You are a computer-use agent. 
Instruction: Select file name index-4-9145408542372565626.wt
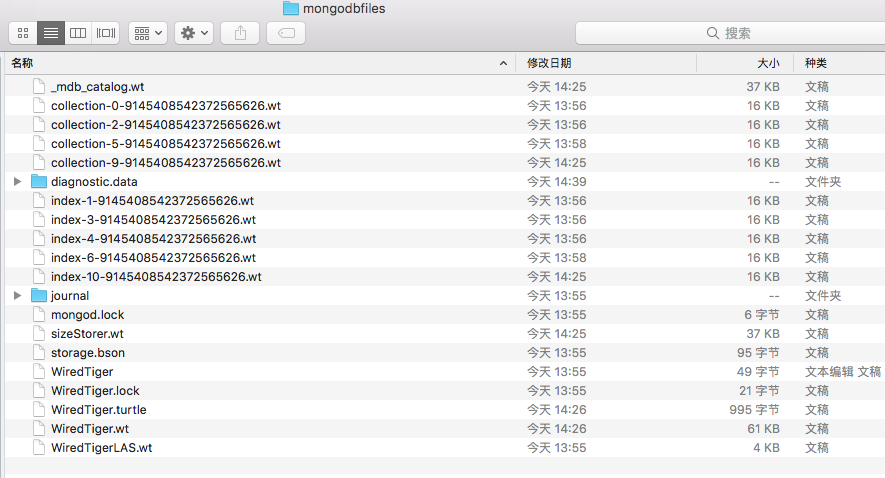click(154, 239)
